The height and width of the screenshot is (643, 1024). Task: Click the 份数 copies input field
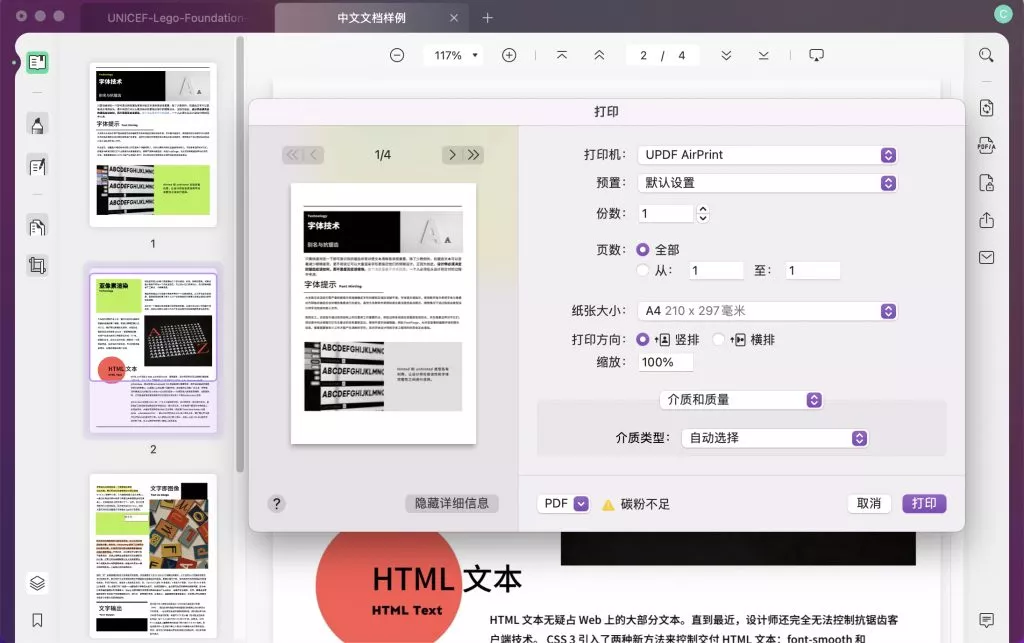coord(665,213)
